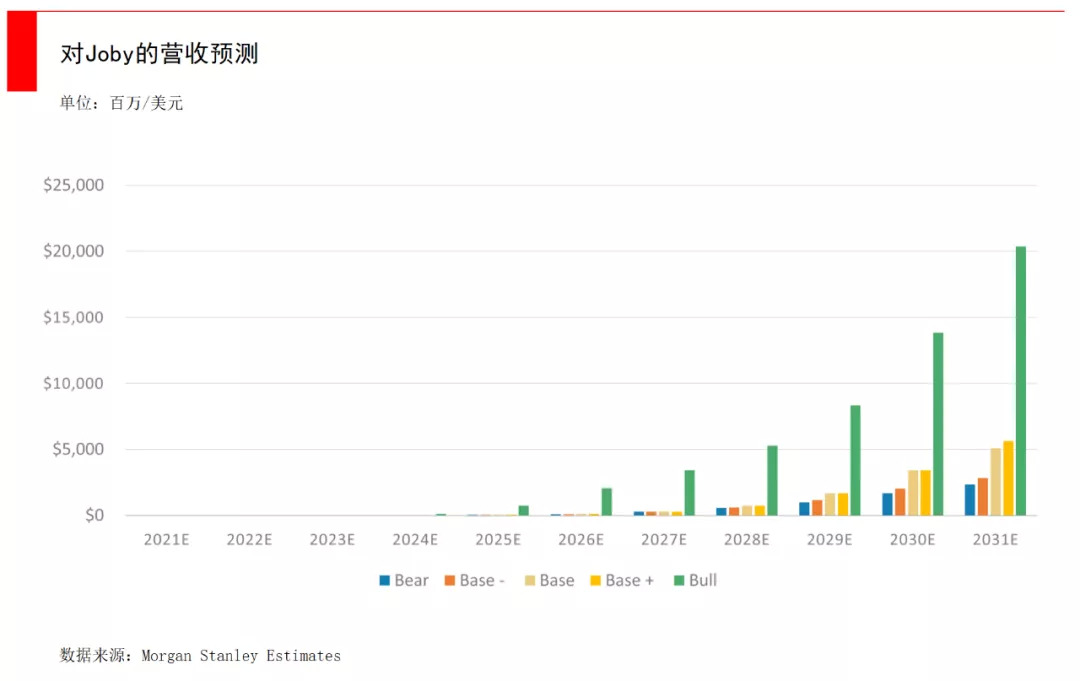Click the green Bull bar for 2030E

click(x=938, y=424)
